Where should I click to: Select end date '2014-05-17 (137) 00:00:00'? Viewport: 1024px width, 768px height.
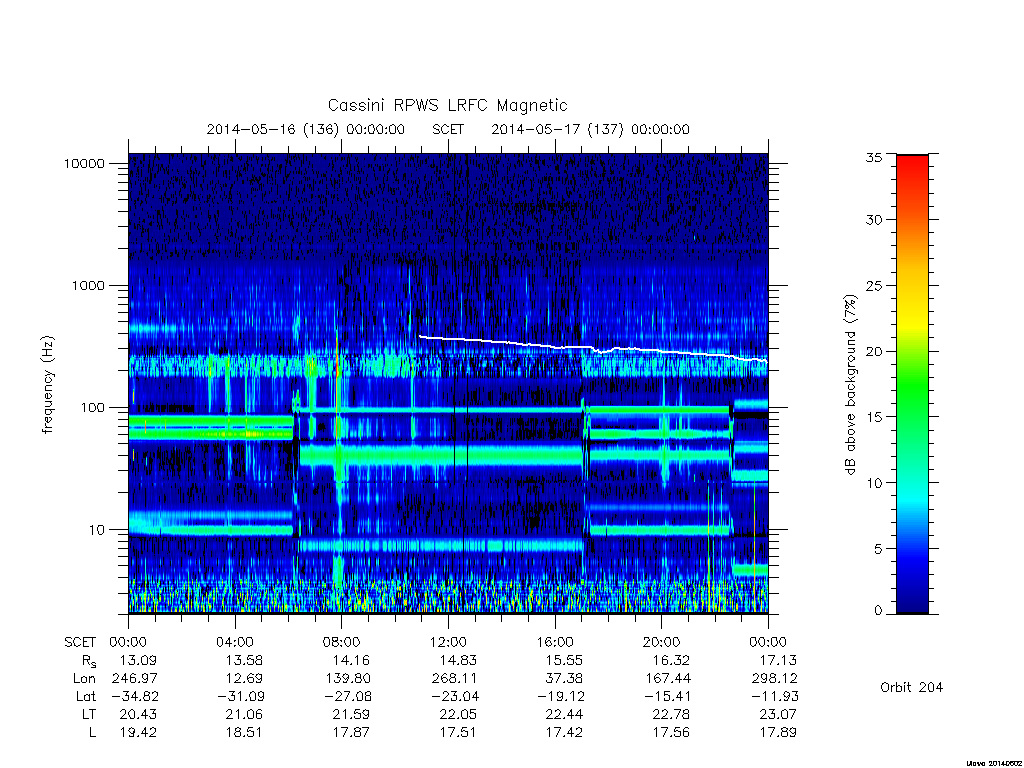coord(590,129)
